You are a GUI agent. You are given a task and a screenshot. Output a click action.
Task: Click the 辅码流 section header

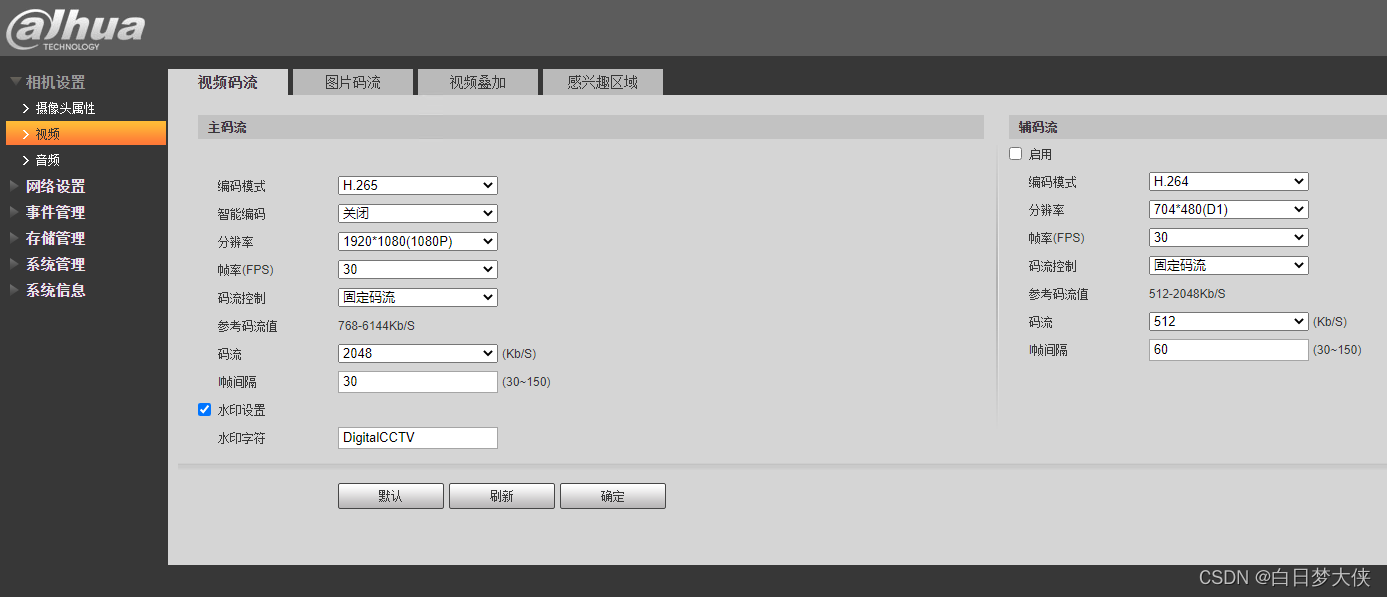[1198, 127]
